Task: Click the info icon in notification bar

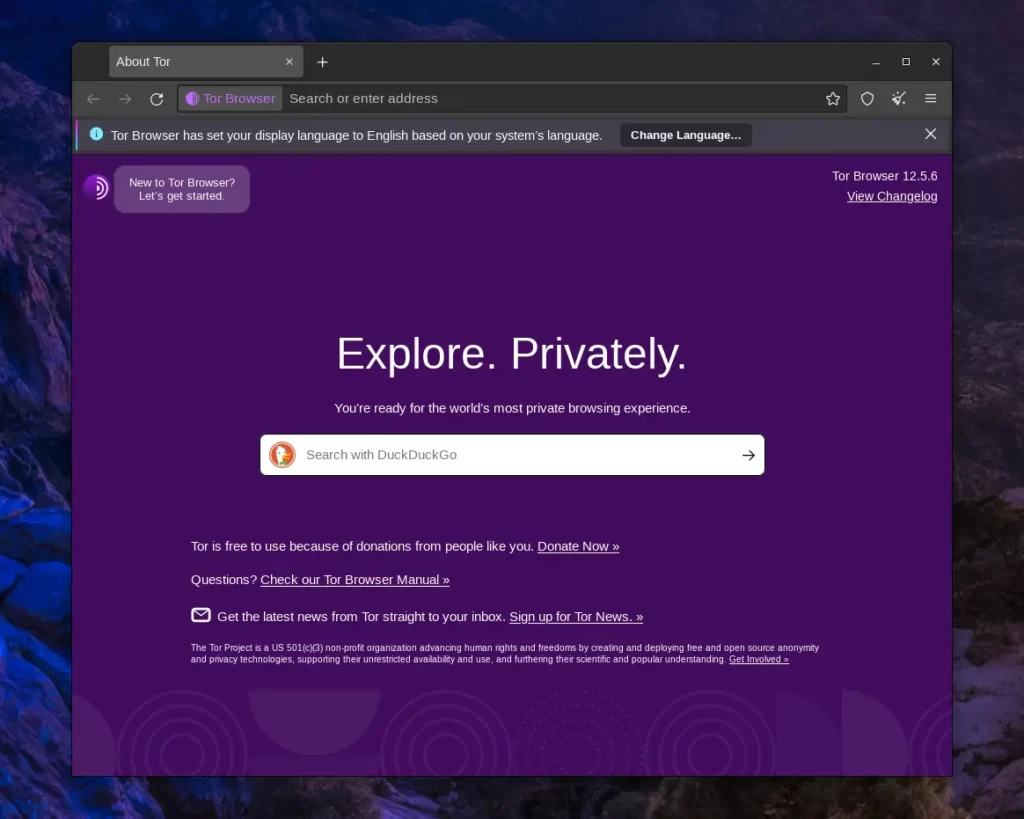Action: click(x=96, y=135)
